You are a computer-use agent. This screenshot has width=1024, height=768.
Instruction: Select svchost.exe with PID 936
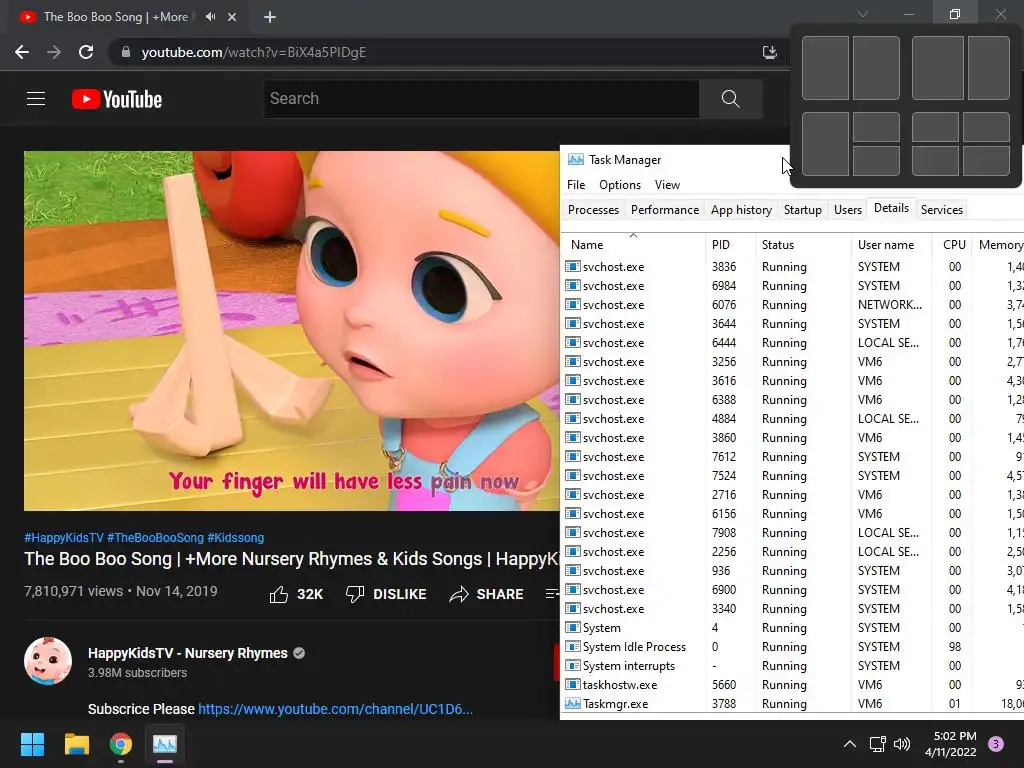(x=792, y=571)
